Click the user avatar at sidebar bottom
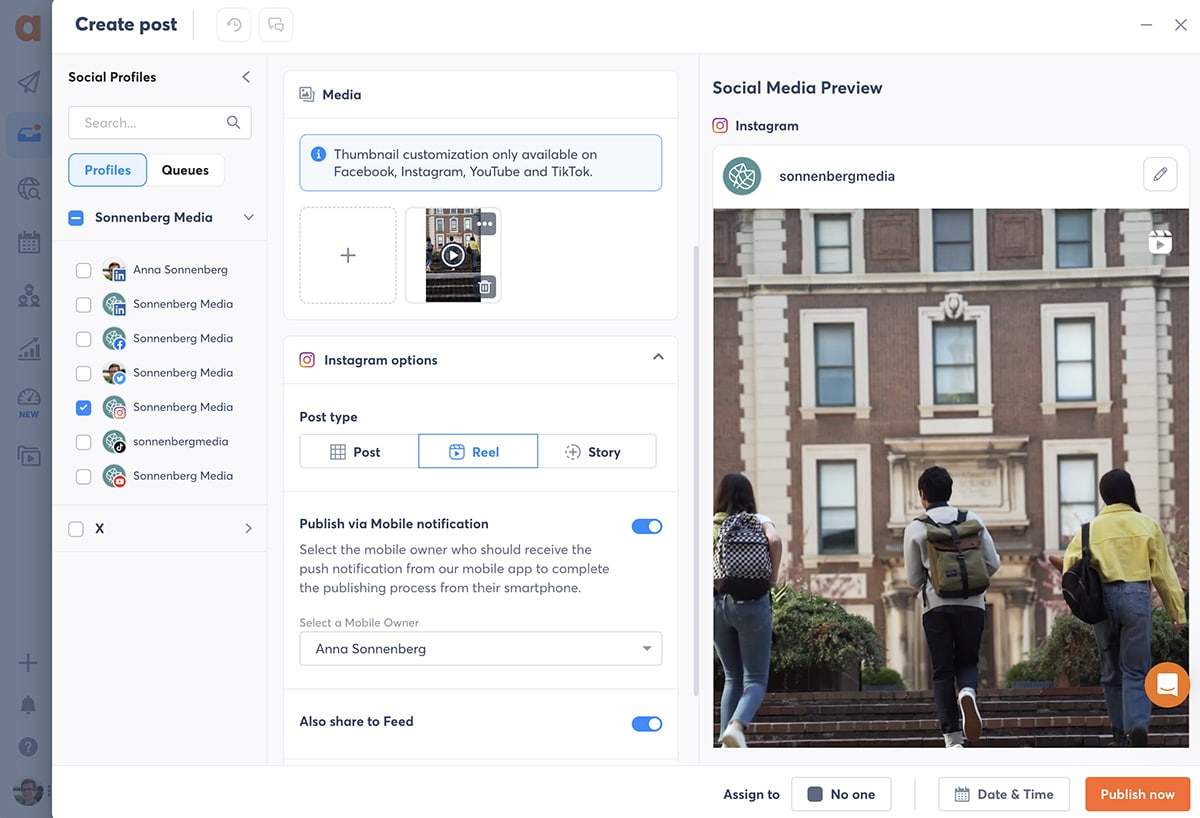This screenshot has height=818, width=1200. pos(28,791)
